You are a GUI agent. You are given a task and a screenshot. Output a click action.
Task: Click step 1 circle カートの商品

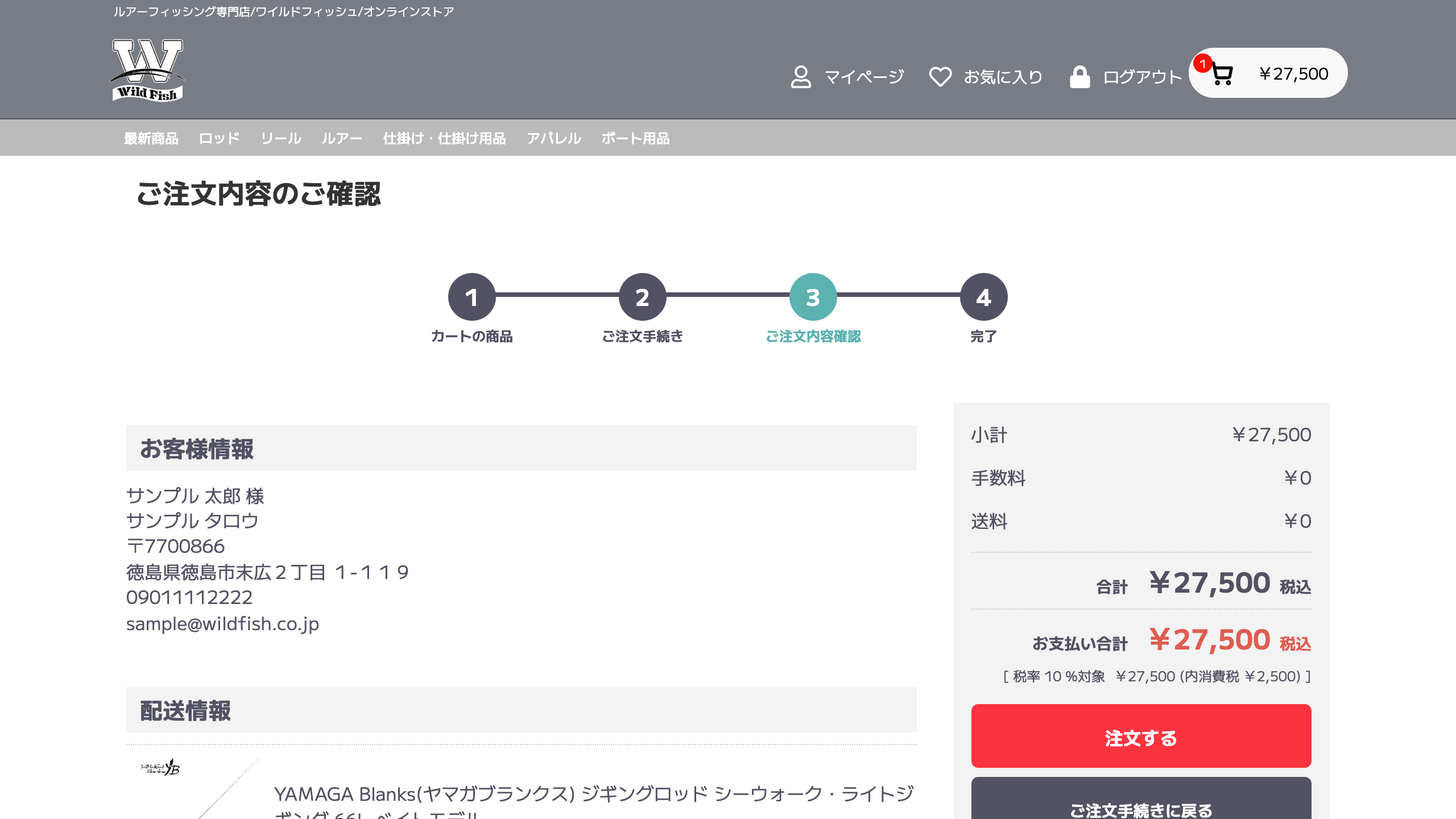471,297
